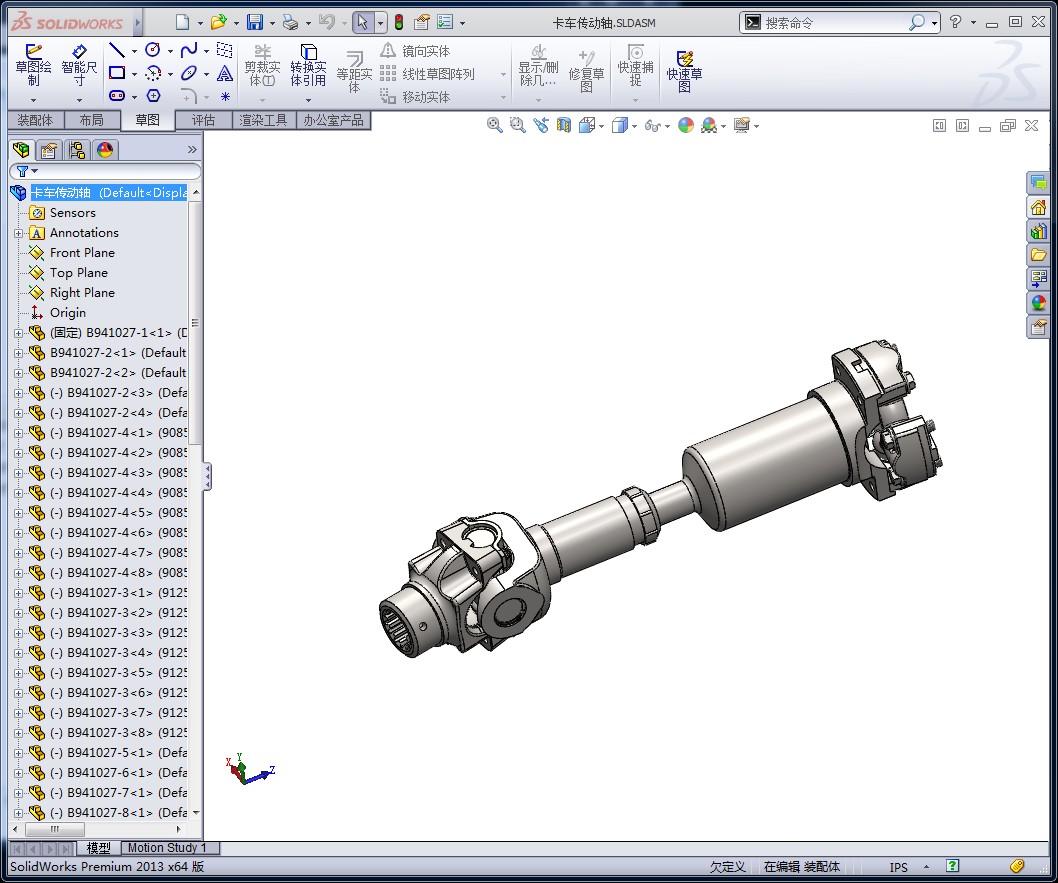Screen dimensions: 1058x883
Task: Switch to the 模型 model tab
Action: [99, 848]
